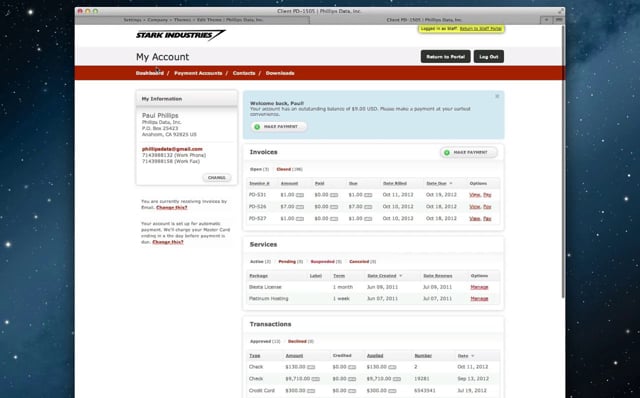This screenshot has width=640, height=398.
Task: Switch to the Edit Theme browser tab
Action: [193, 20]
